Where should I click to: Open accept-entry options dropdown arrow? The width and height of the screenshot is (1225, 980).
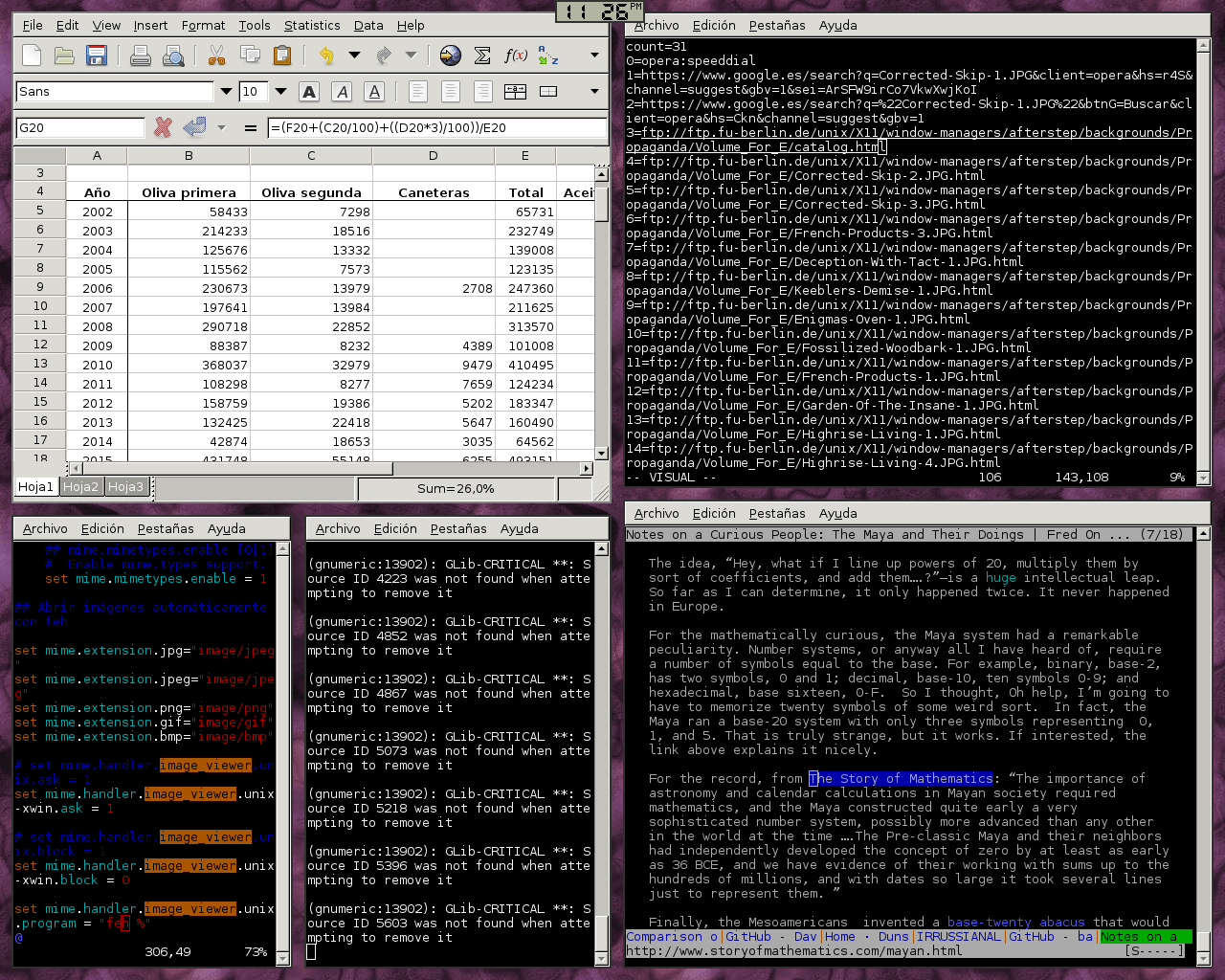click(221, 127)
